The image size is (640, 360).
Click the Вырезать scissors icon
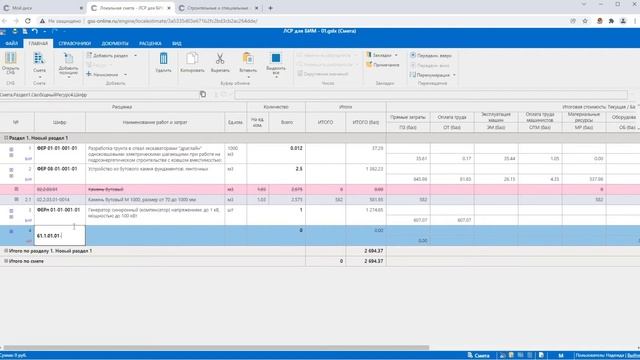(220, 58)
